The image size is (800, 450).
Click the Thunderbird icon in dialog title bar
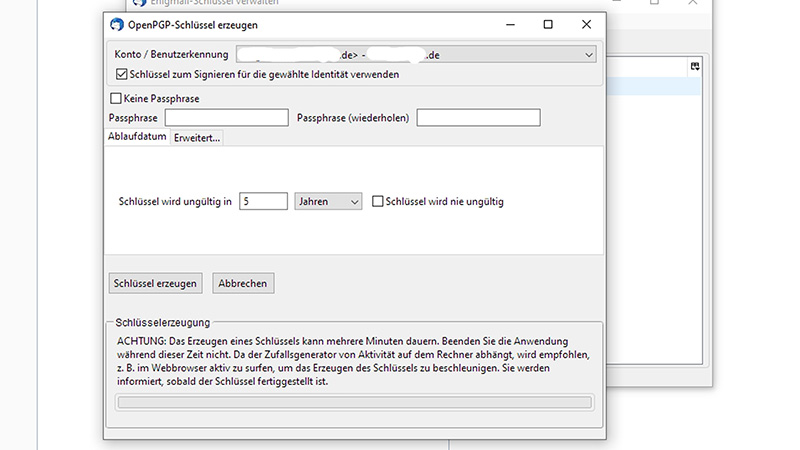117,24
